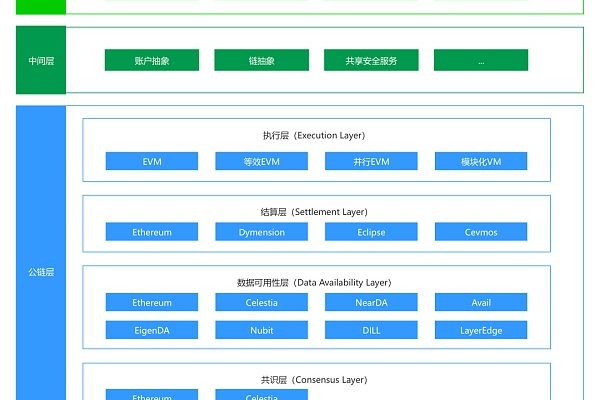
Task: Click Celestia in the Data Availability Layer
Action: tap(261, 302)
